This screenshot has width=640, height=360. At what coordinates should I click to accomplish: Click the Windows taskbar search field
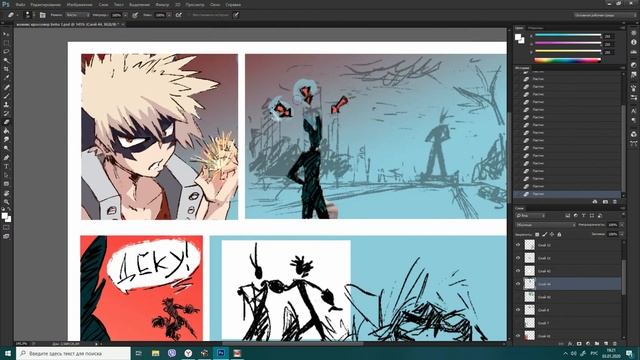73,353
